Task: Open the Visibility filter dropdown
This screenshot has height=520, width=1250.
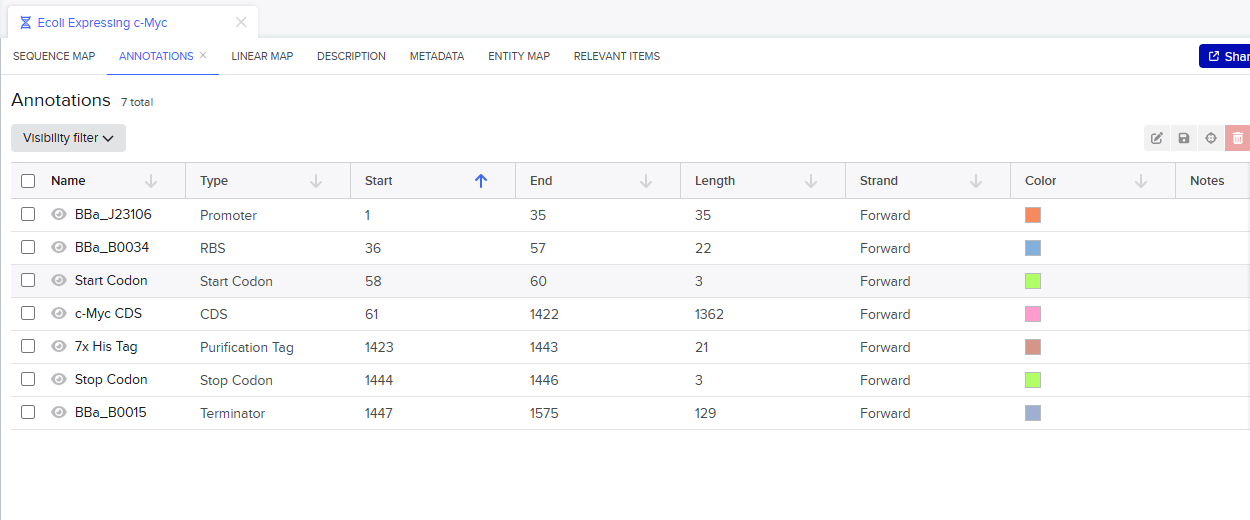Action: tap(68, 138)
